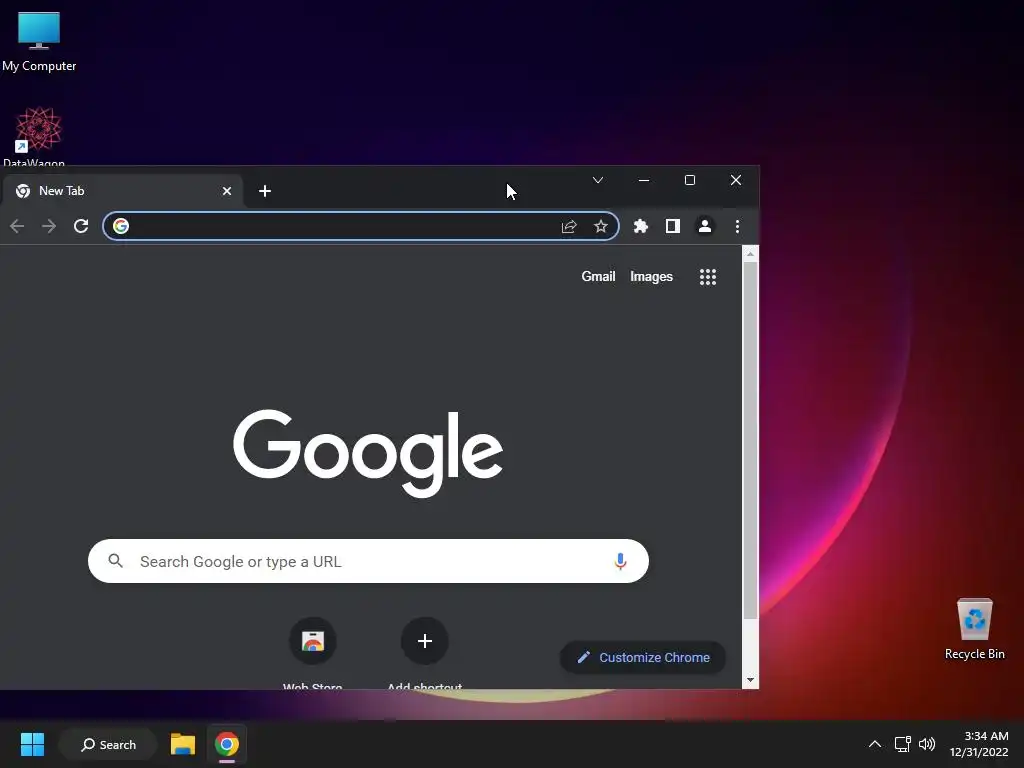Screen dimensions: 1024x768
Task: Click the scrollbar down arrow
Action: click(750, 680)
